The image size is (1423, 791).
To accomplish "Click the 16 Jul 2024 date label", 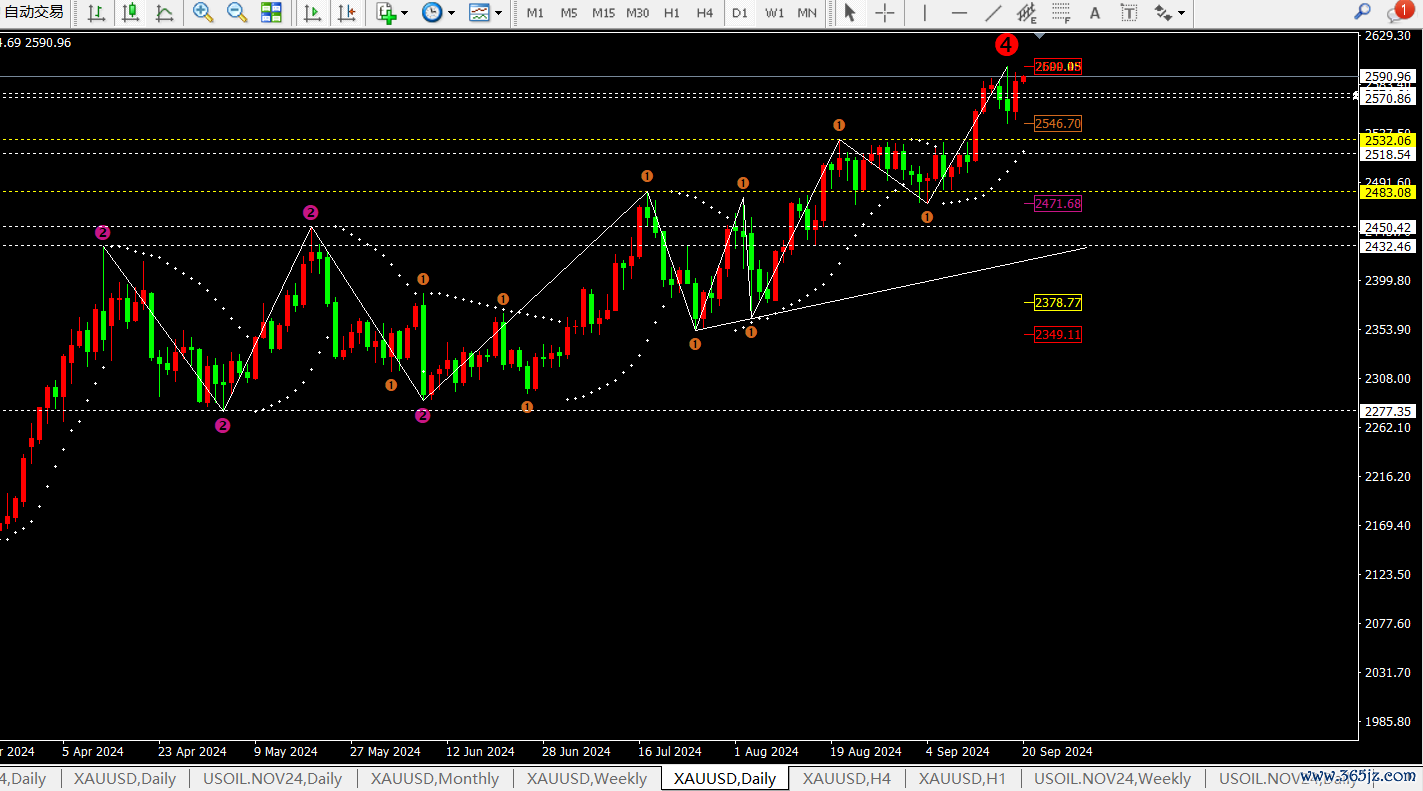I will point(670,751).
